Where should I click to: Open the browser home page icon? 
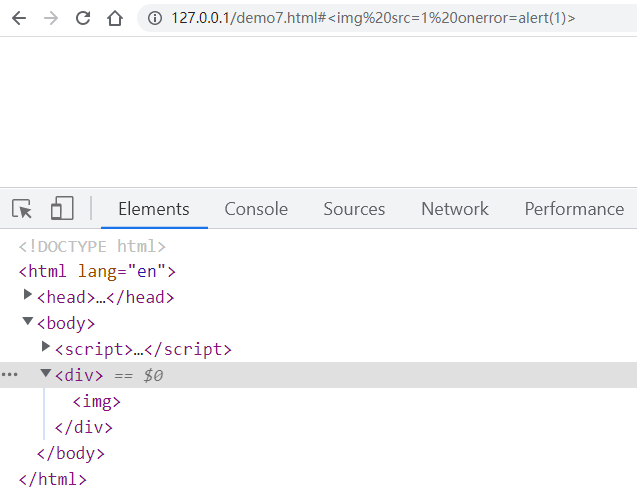[x=115, y=18]
